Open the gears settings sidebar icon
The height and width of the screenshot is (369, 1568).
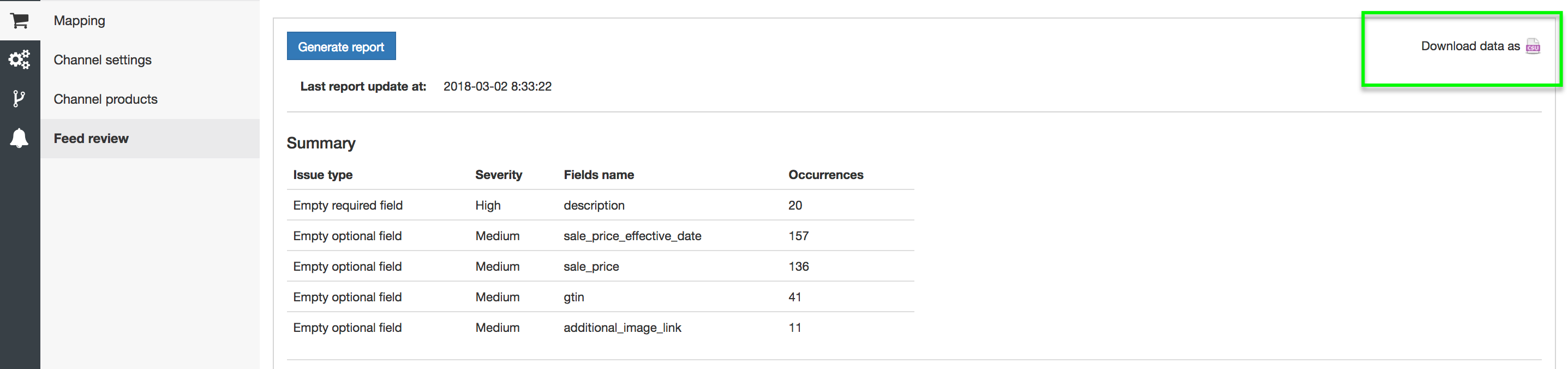pyautogui.click(x=20, y=59)
